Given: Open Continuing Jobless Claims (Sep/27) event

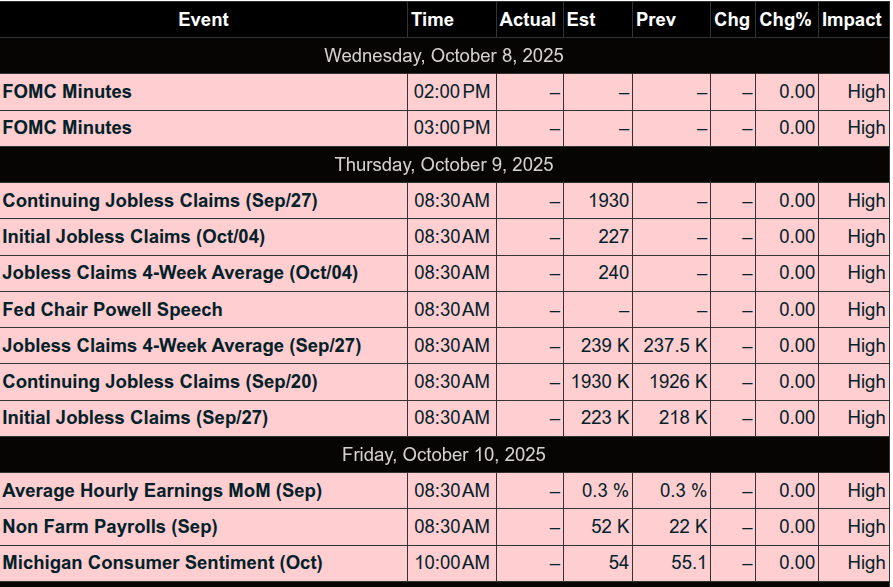Looking at the screenshot, I should point(160,201).
